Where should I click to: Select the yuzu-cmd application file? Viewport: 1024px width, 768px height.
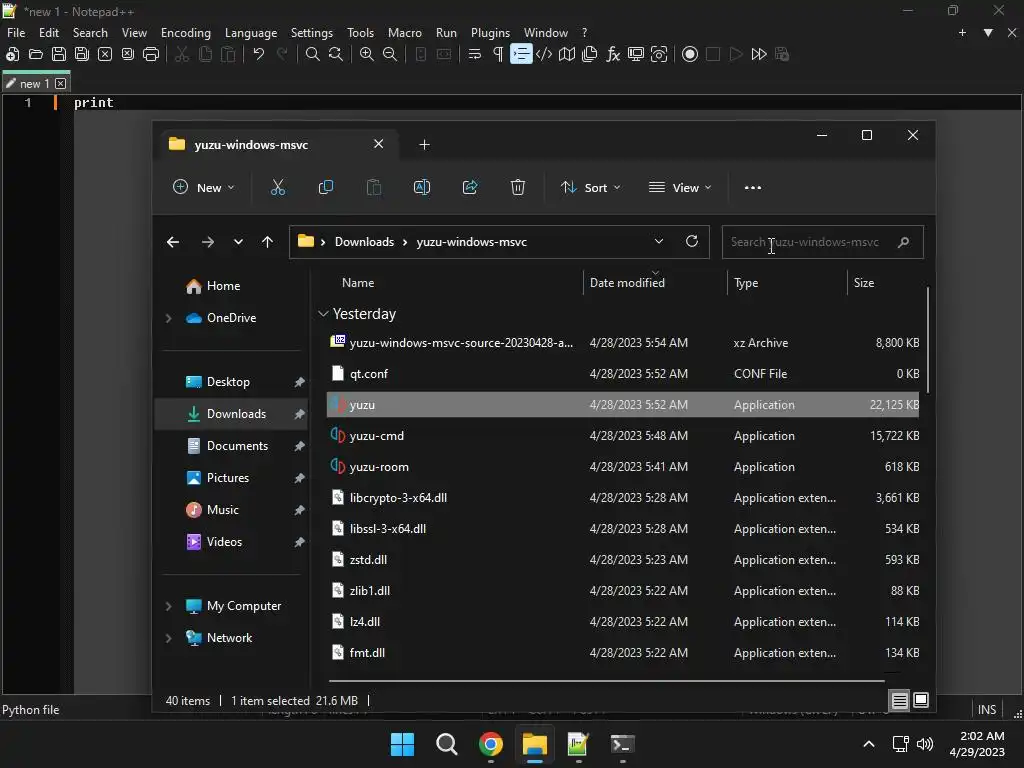tap(622, 436)
